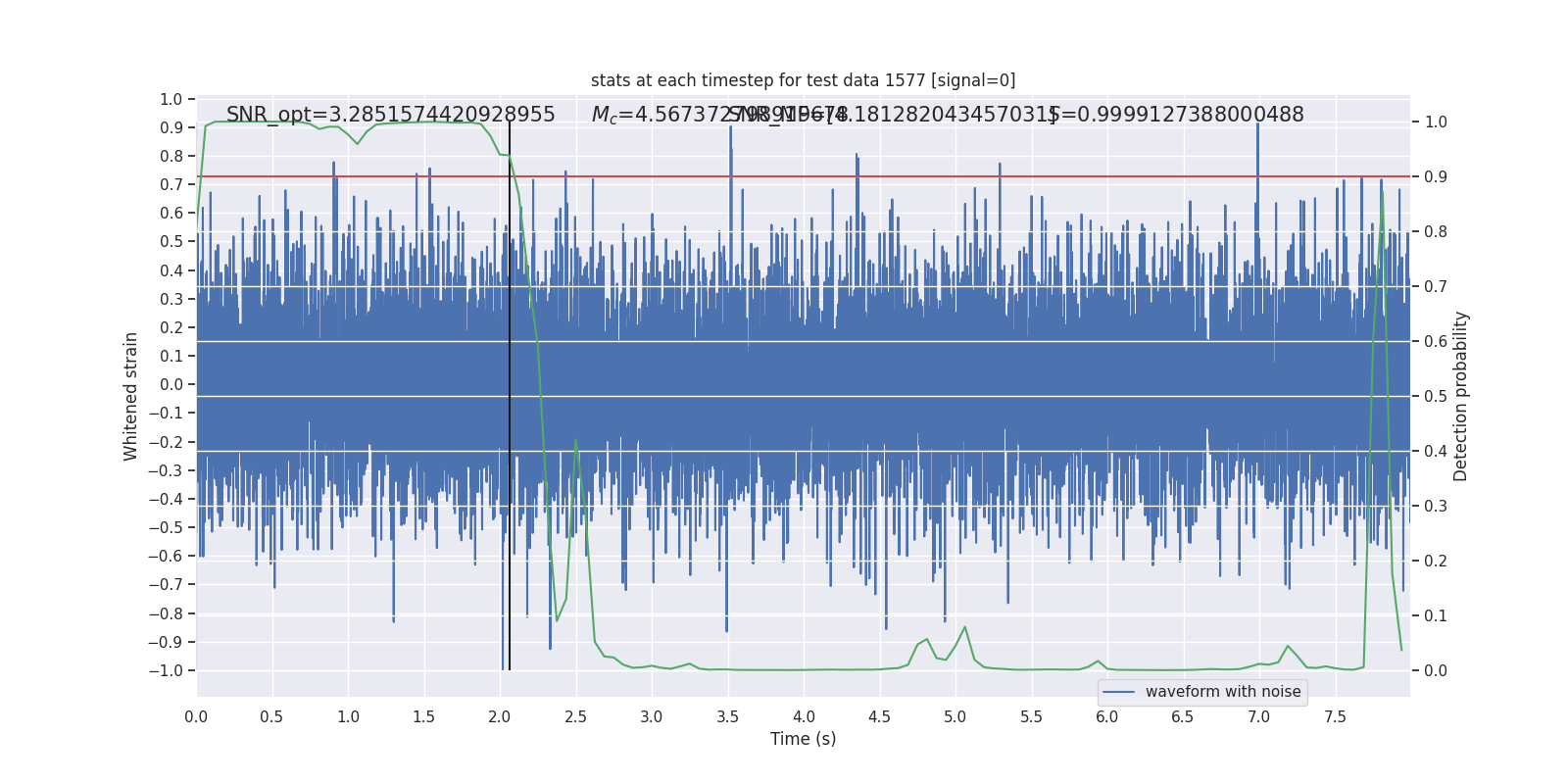
Task: Click the 'waveform with noise' legend label
Action: pos(1223,692)
